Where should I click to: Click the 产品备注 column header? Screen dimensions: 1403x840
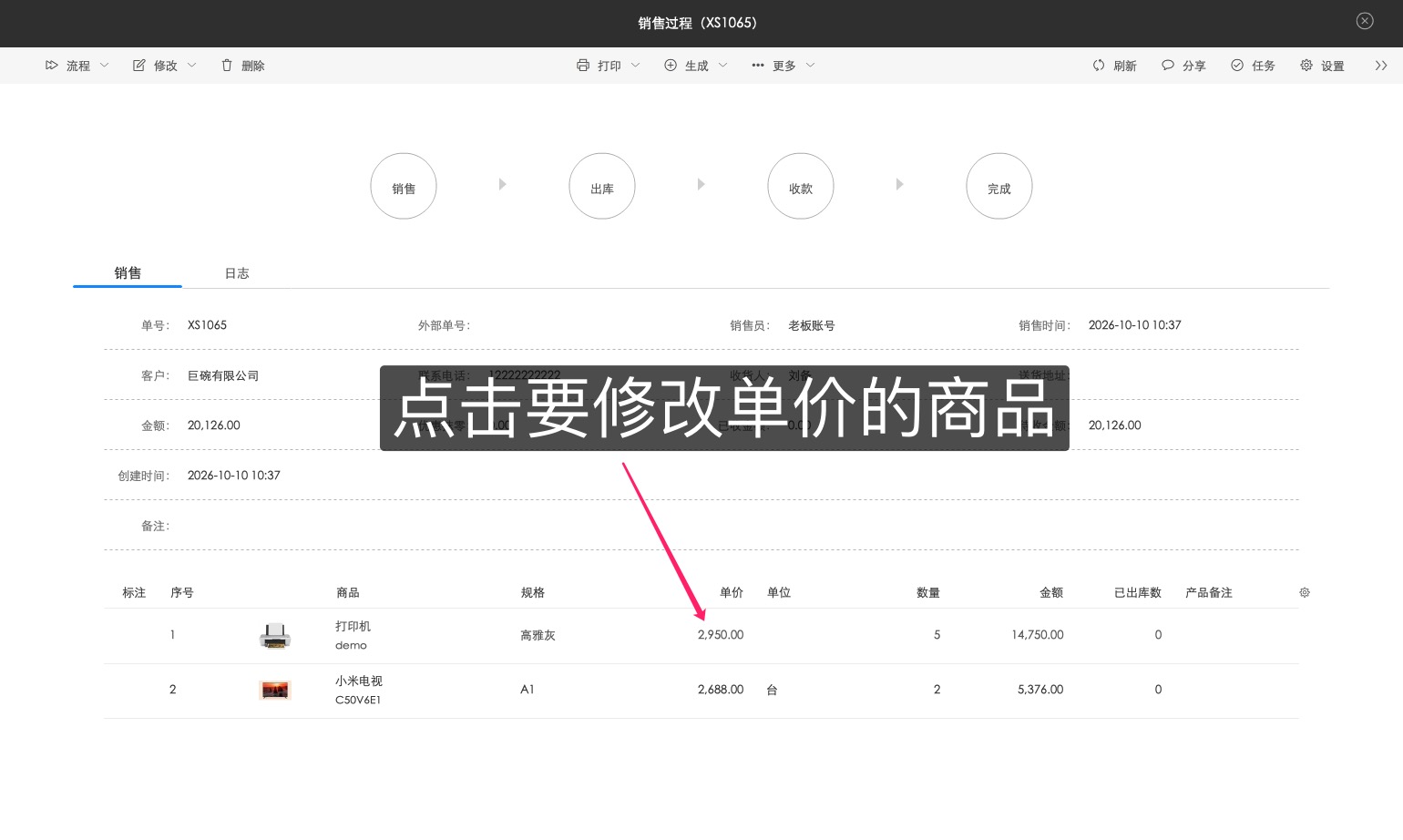pos(1209,592)
